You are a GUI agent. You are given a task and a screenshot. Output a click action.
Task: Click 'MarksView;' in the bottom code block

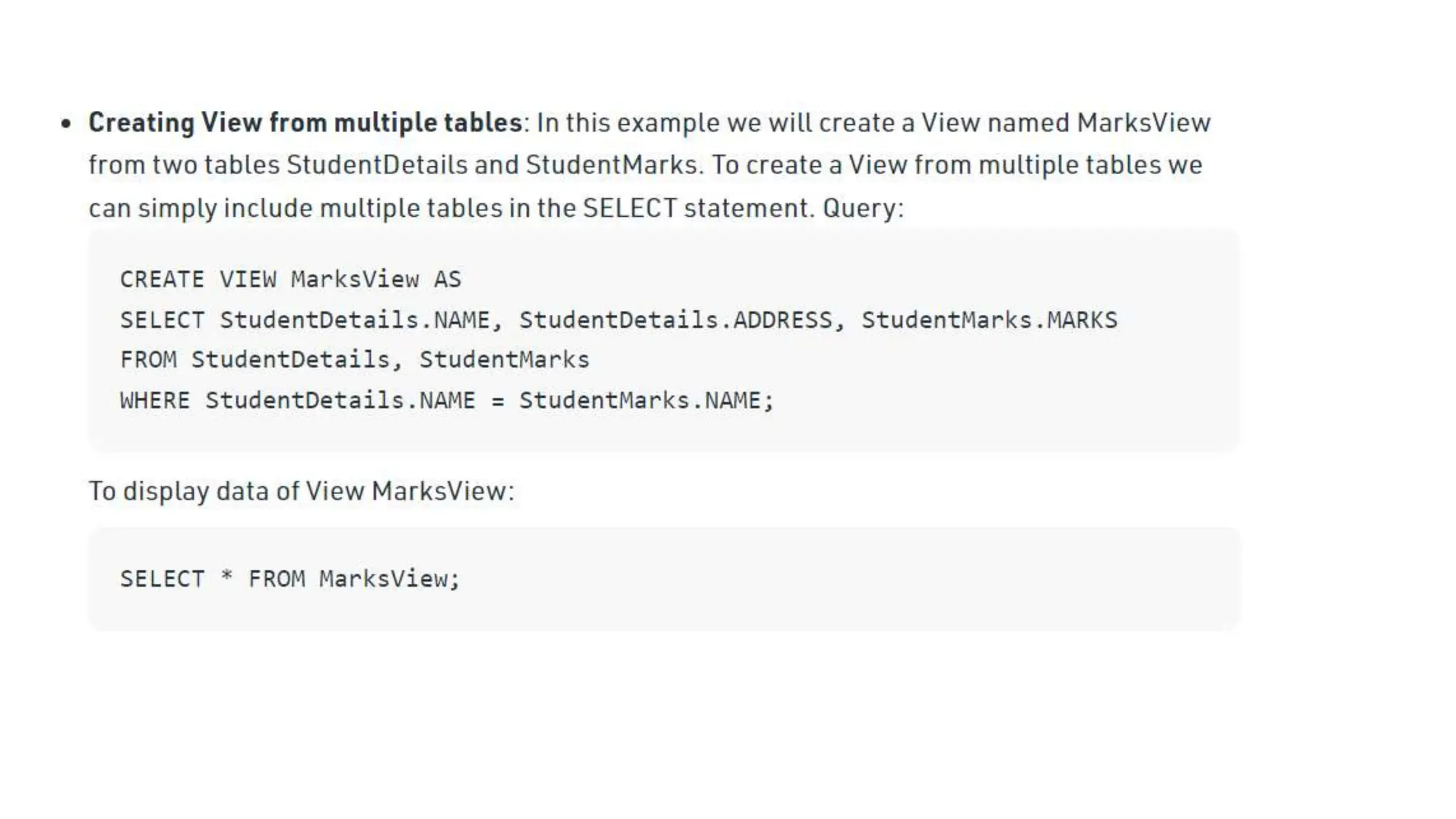click(x=390, y=579)
